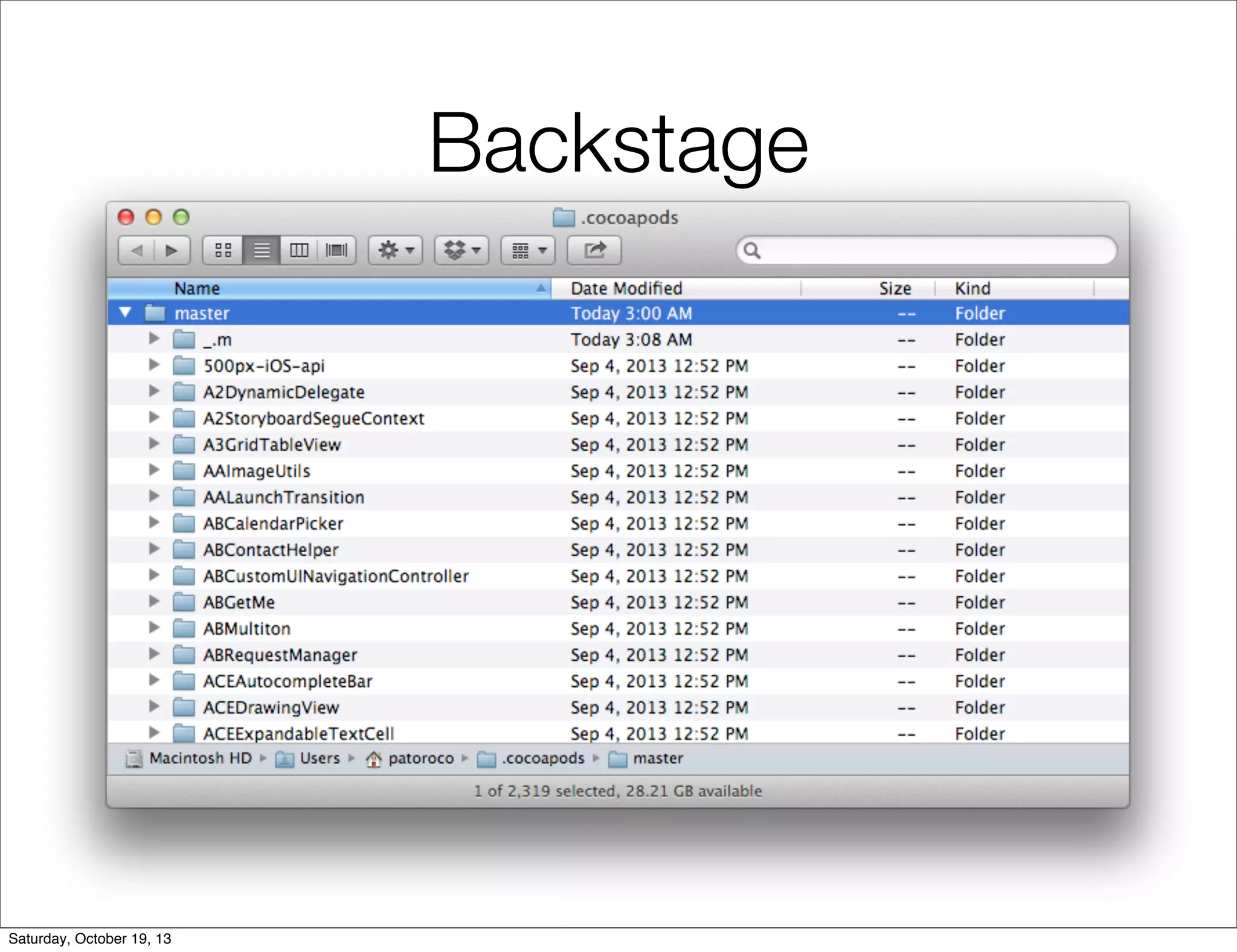Click the magnifying glass search icon
Viewport: 1237px width, 952px height.
[x=752, y=250]
